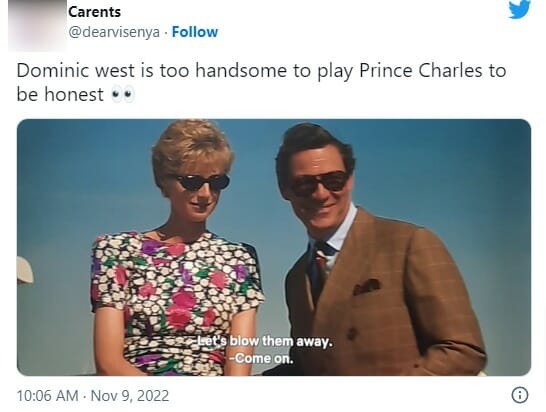Image resolution: width=546 pixels, height=412 pixels.
Task: Click the @dearvisenya handle
Action: pyautogui.click(x=114, y=32)
